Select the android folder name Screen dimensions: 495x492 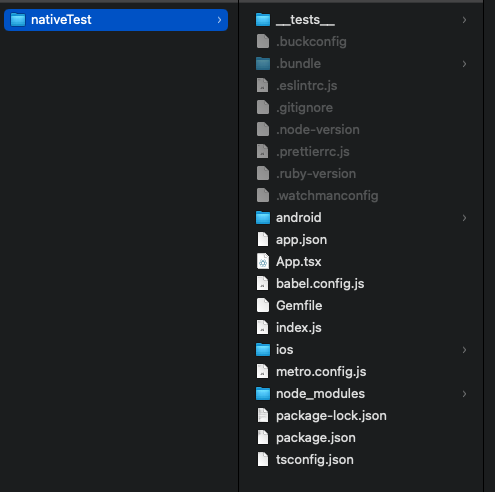[299, 218]
